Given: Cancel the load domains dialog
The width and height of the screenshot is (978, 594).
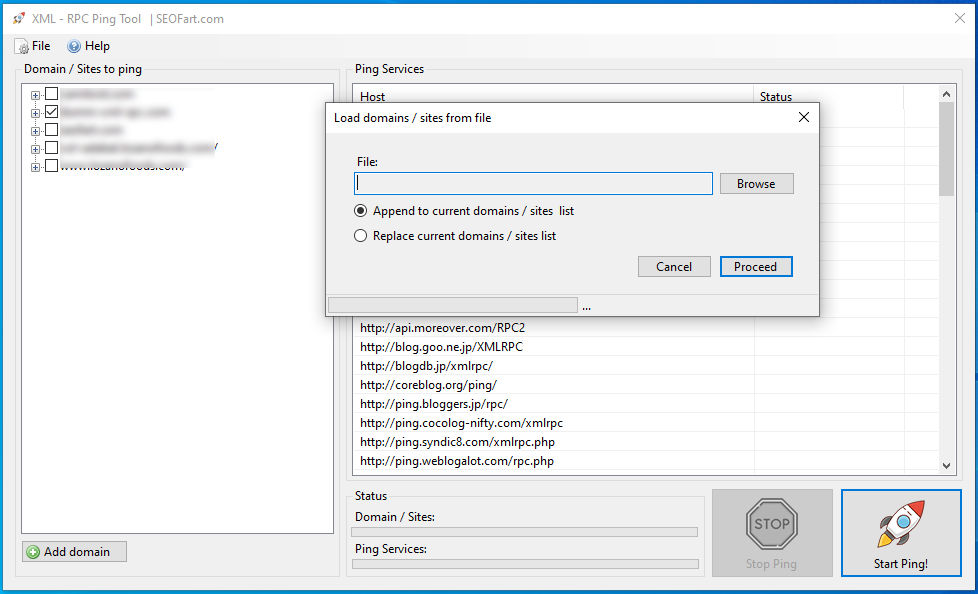Looking at the screenshot, I should click(674, 267).
